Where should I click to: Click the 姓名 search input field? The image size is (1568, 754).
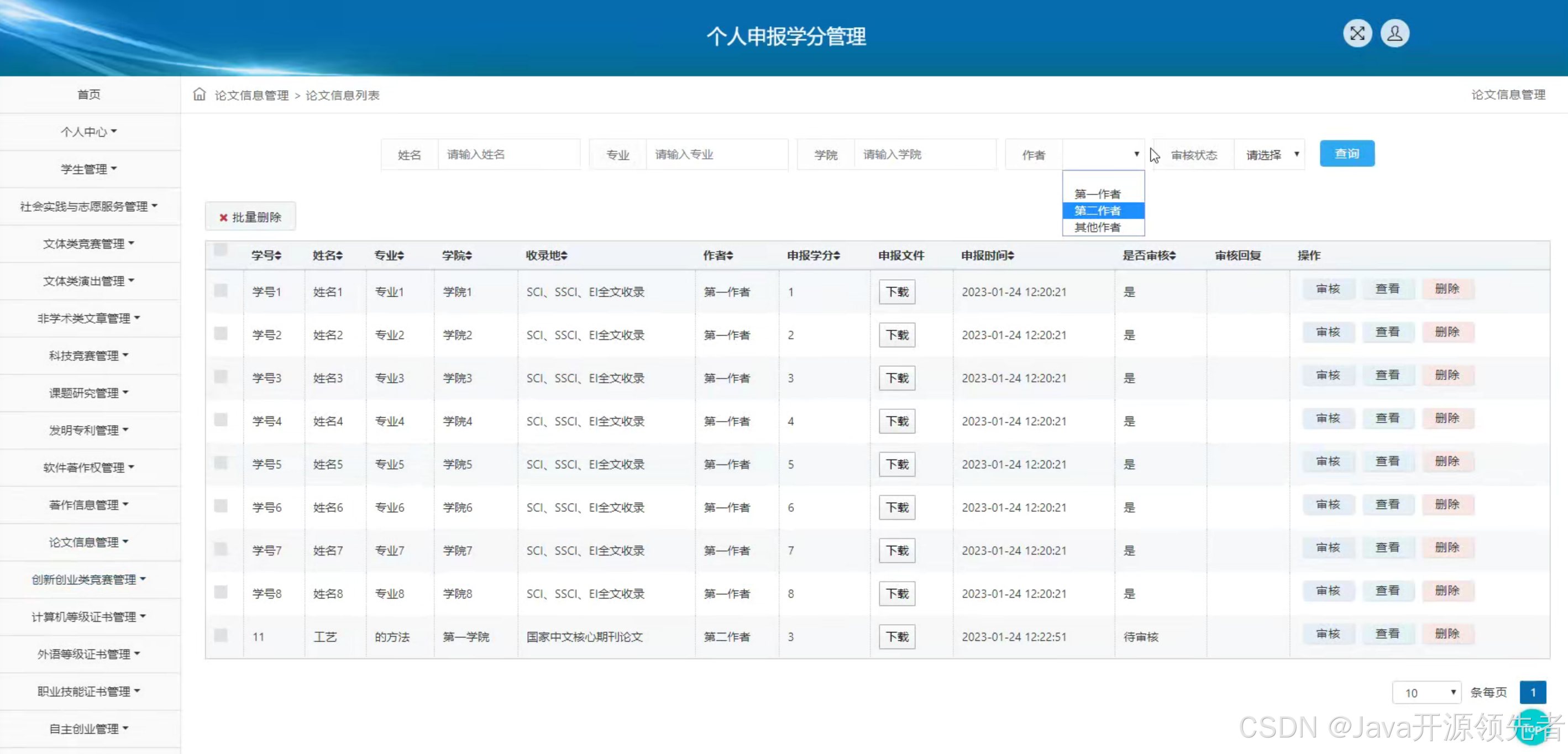pyautogui.click(x=509, y=155)
